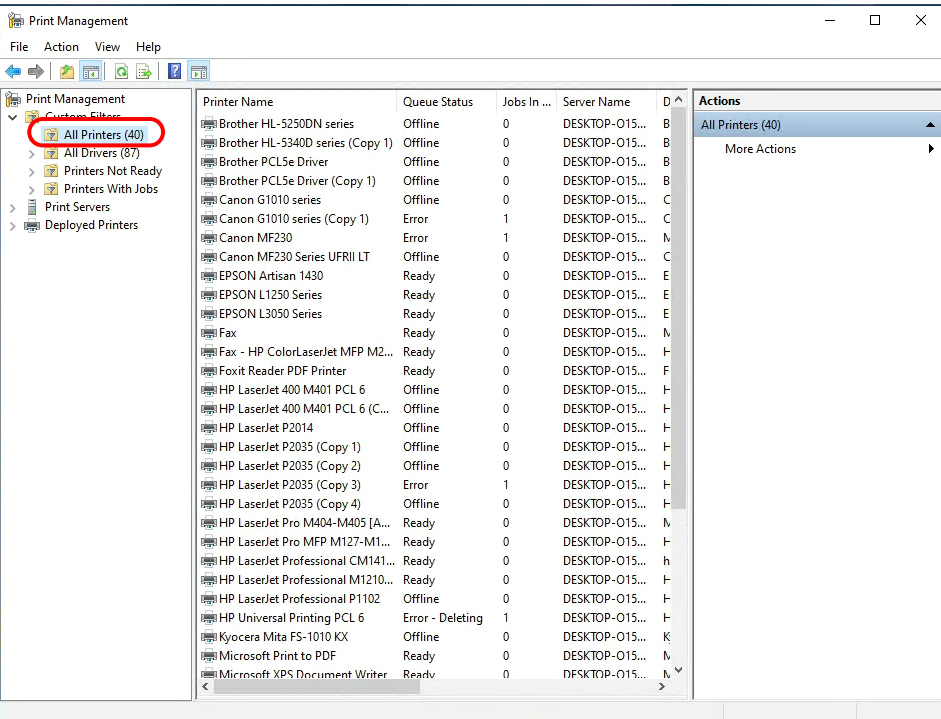Toggle Show/Hide Action Pane toolbar icon
Image resolution: width=941 pixels, height=719 pixels.
[x=199, y=72]
